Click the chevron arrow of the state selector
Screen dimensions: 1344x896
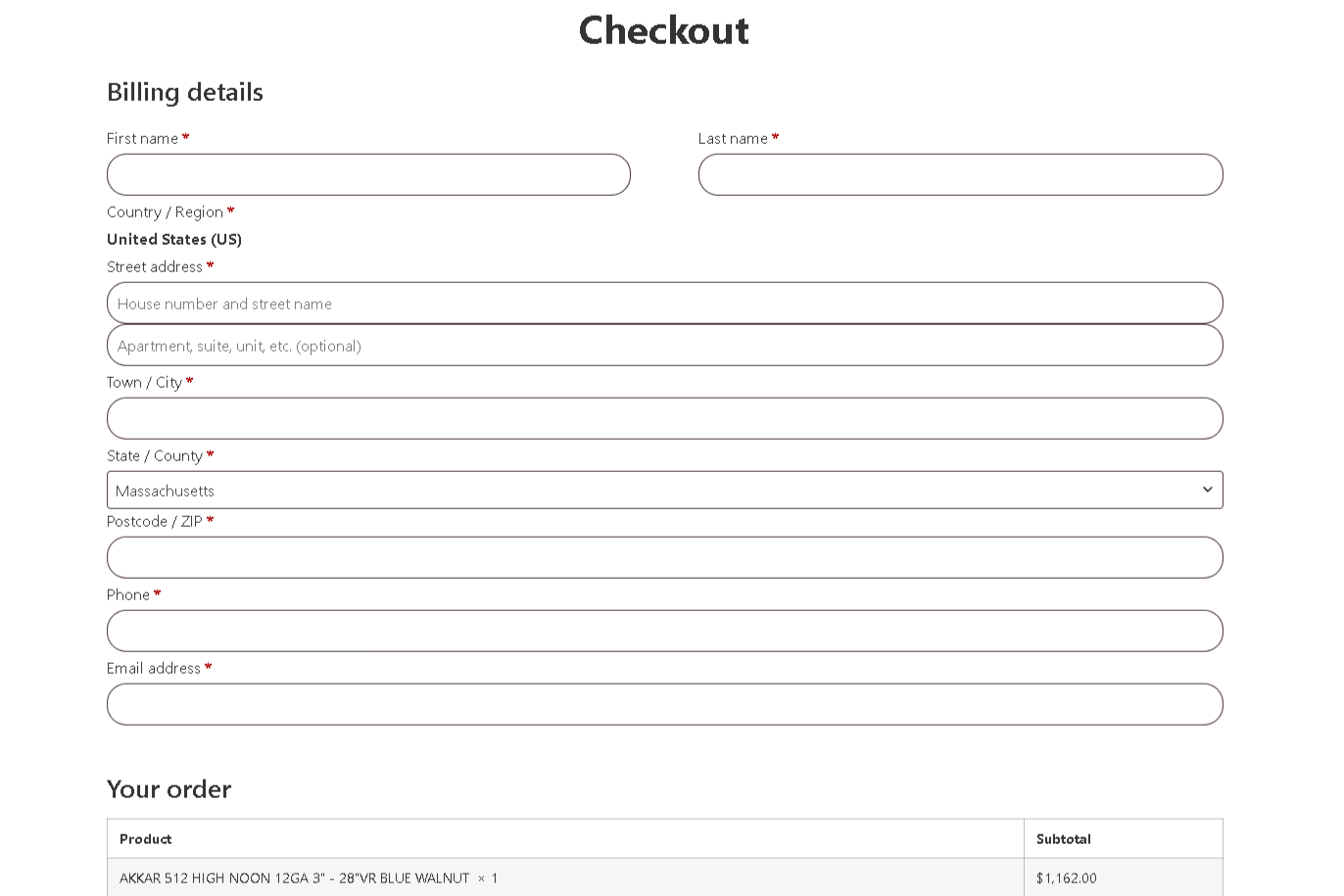[1207, 490]
